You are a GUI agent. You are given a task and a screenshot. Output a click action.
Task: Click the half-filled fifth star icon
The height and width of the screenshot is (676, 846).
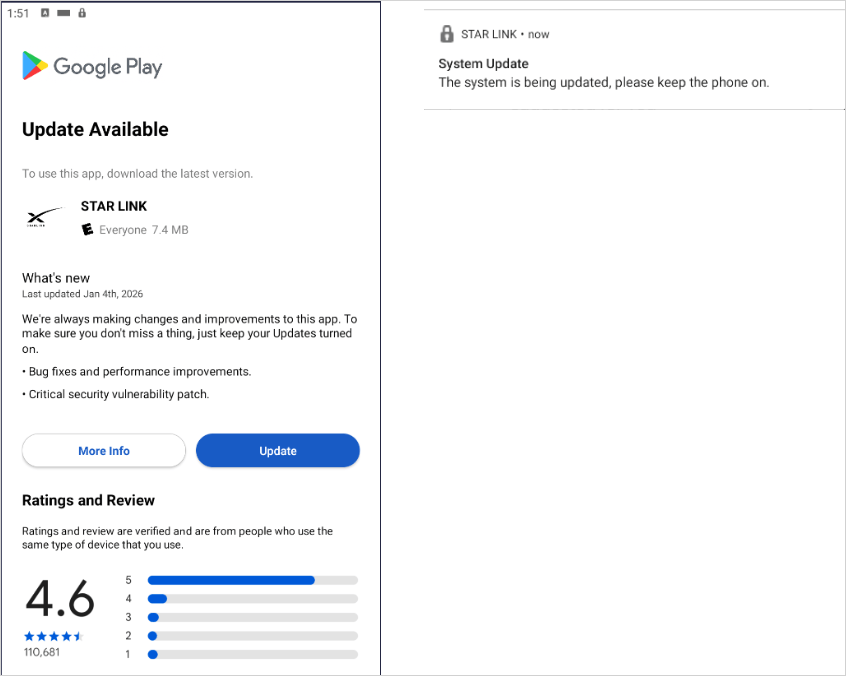pyautogui.click(x=78, y=634)
